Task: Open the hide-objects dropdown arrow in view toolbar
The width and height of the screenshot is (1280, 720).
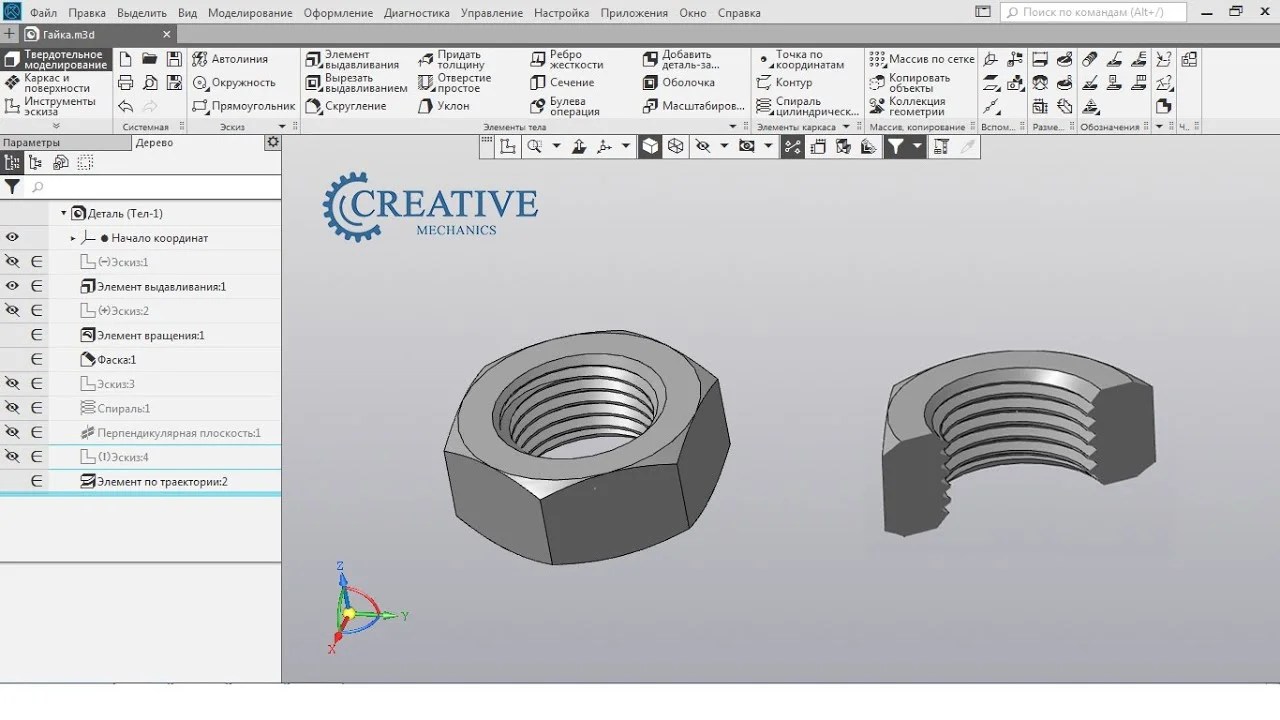Action: (724, 147)
